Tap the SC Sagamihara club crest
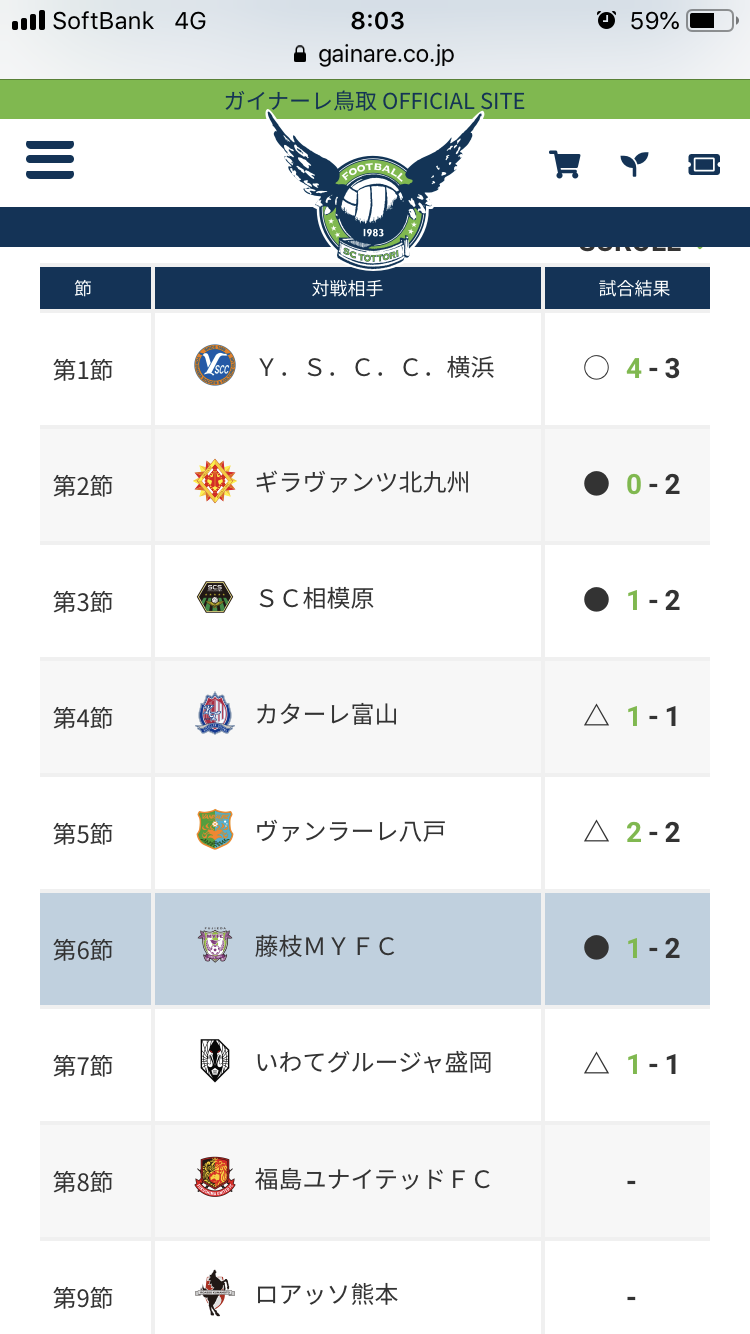Viewport: 750px width, 1334px height. pos(214,599)
